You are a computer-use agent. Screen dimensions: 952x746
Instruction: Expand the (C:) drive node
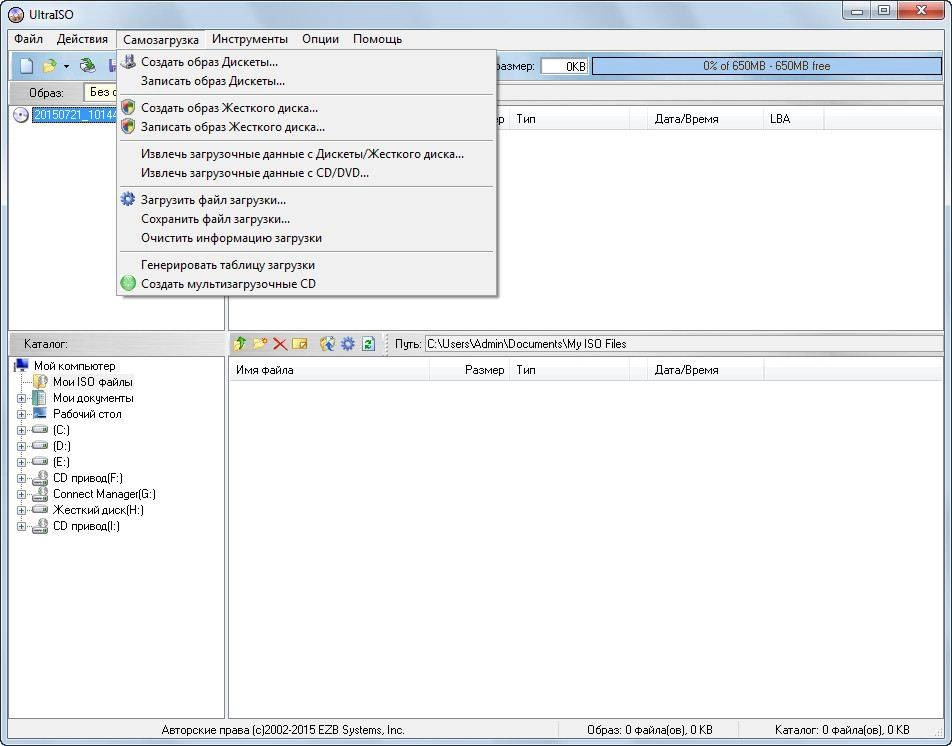tap(21, 430)
